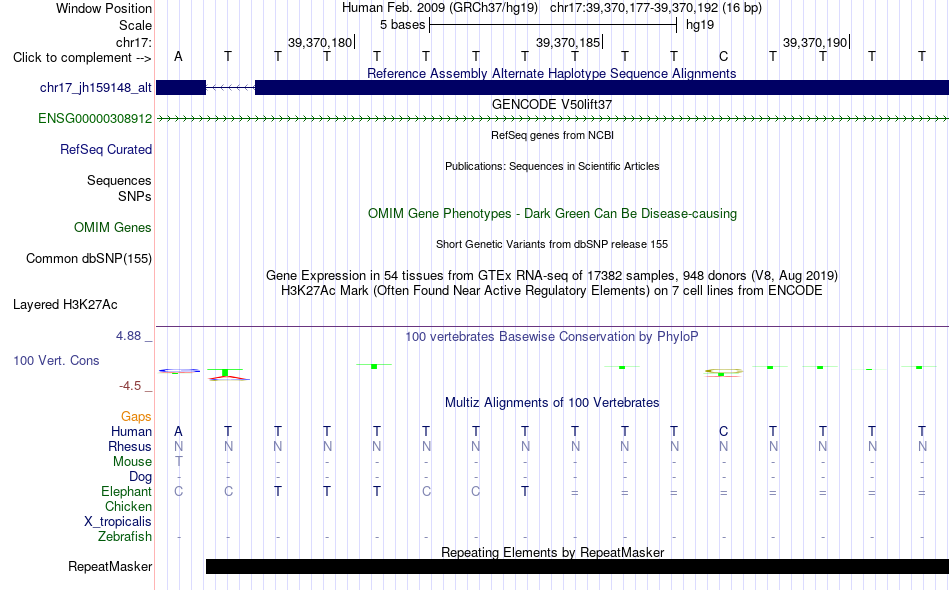The width and height of the screenshot is (950, 590).
Task: Select the Rhesus species label
Action: (130, 446)
